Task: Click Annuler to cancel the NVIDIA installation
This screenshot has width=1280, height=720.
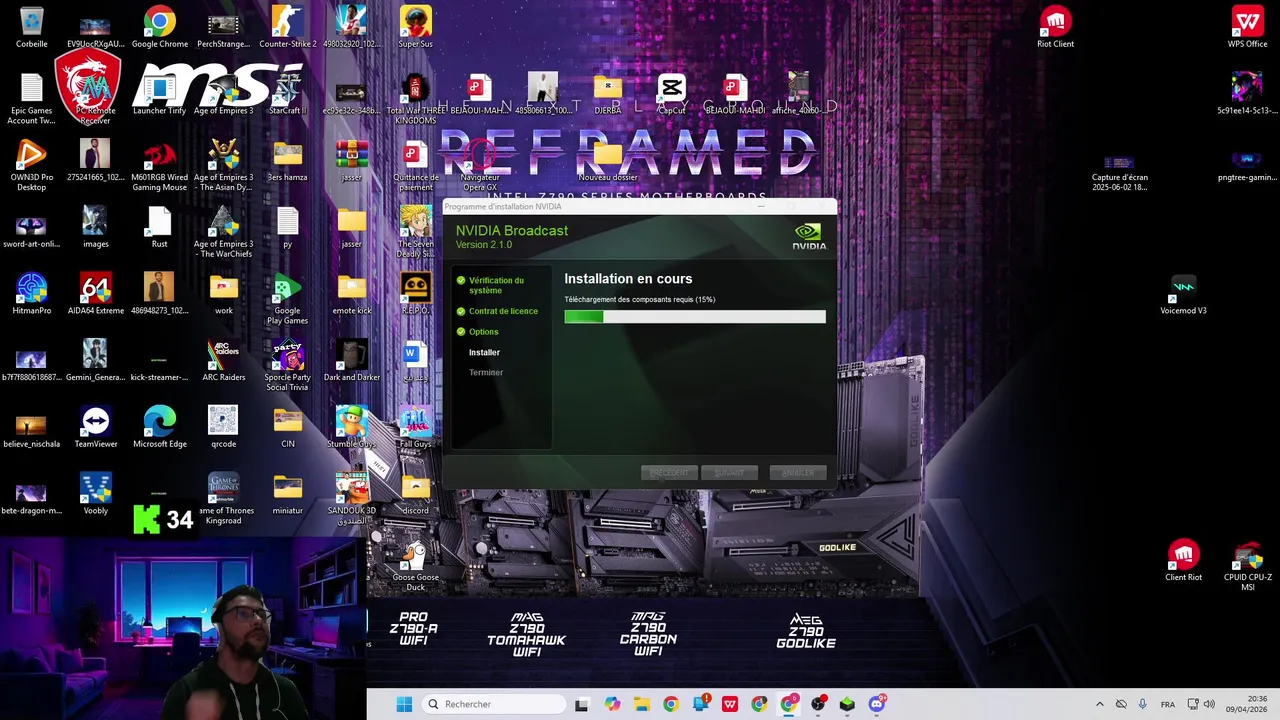Action: 798,473
